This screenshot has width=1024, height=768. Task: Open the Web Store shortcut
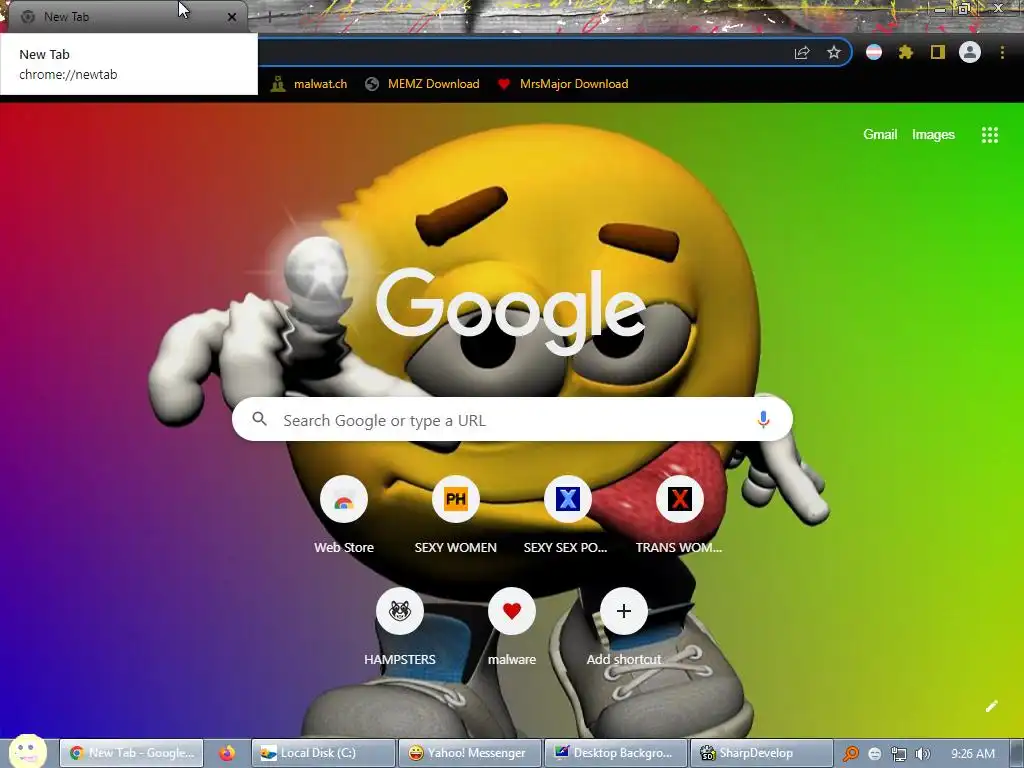(x=344, y=515)
